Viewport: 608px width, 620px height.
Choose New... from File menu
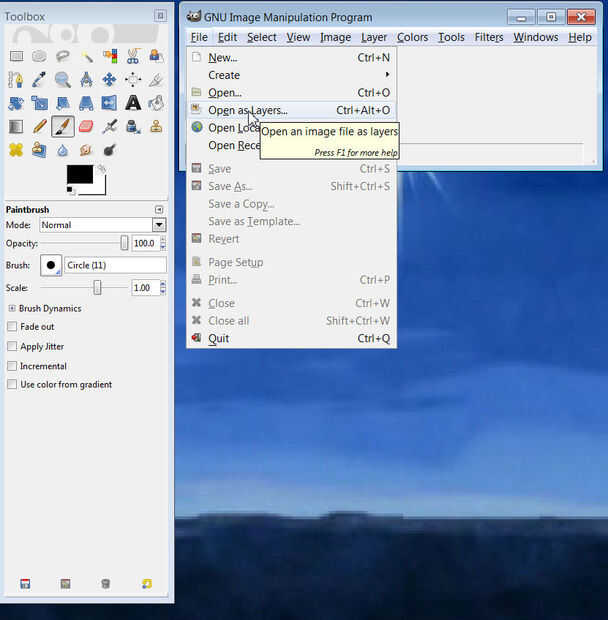coord(292,58)
